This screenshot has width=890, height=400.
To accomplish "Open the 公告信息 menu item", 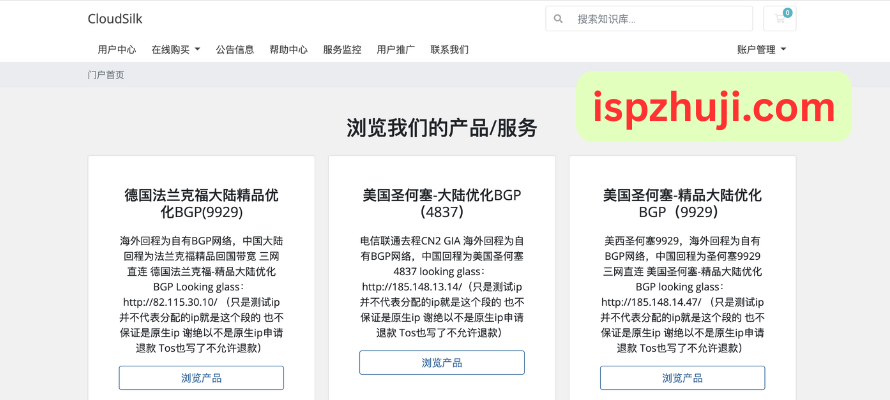I will click(x=235, y=49).
